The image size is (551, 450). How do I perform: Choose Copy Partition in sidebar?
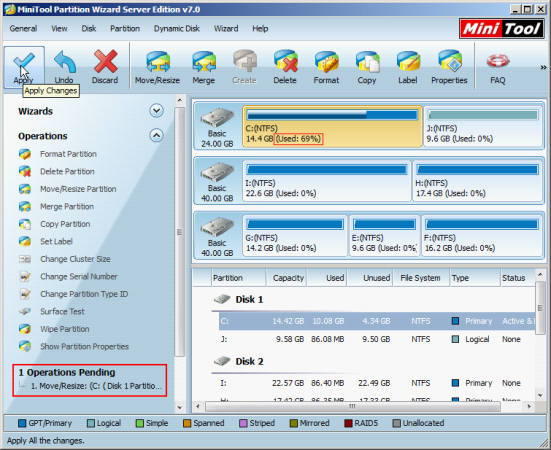point(65,224)
